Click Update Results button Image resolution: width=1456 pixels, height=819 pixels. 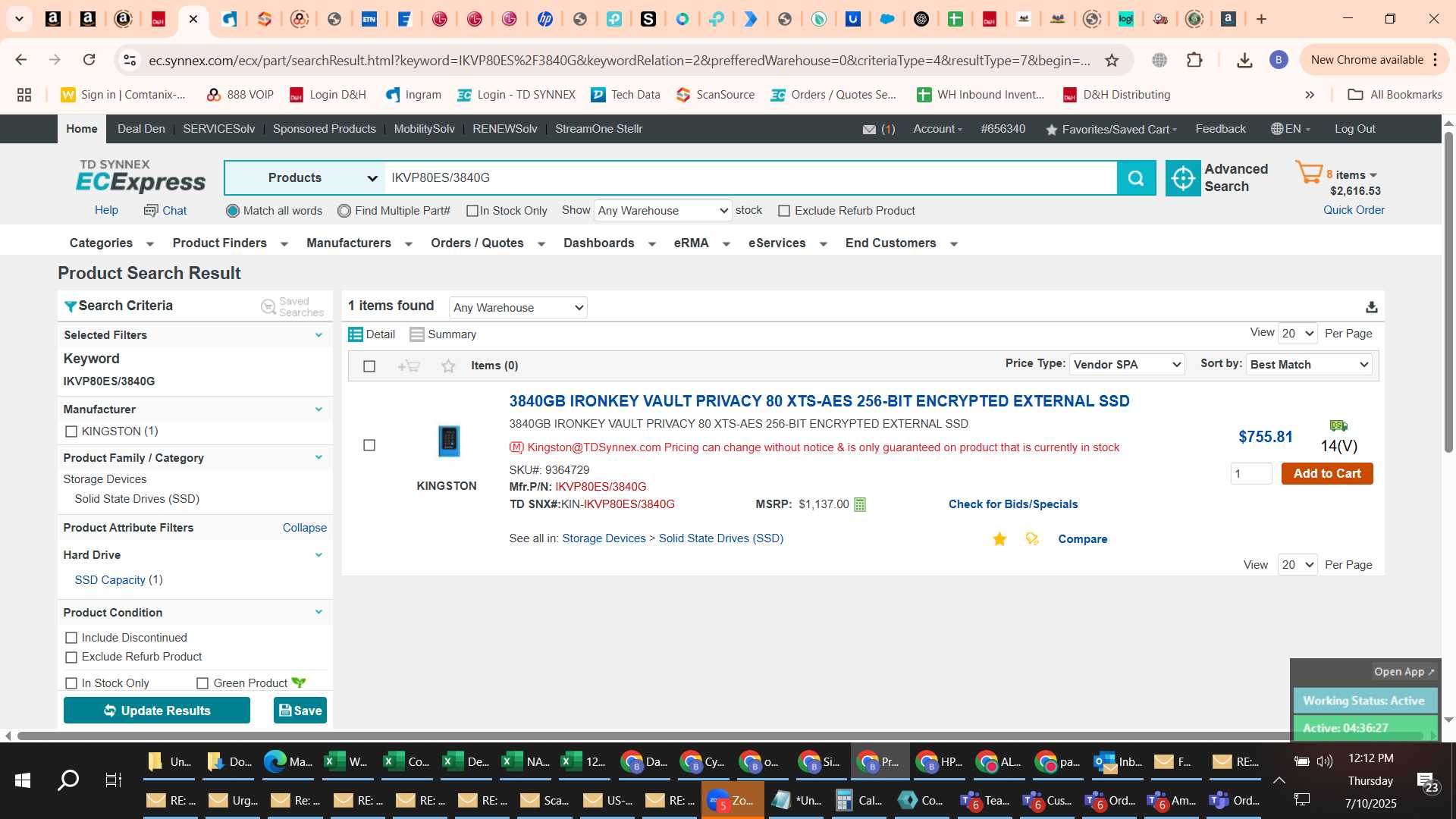157,711
